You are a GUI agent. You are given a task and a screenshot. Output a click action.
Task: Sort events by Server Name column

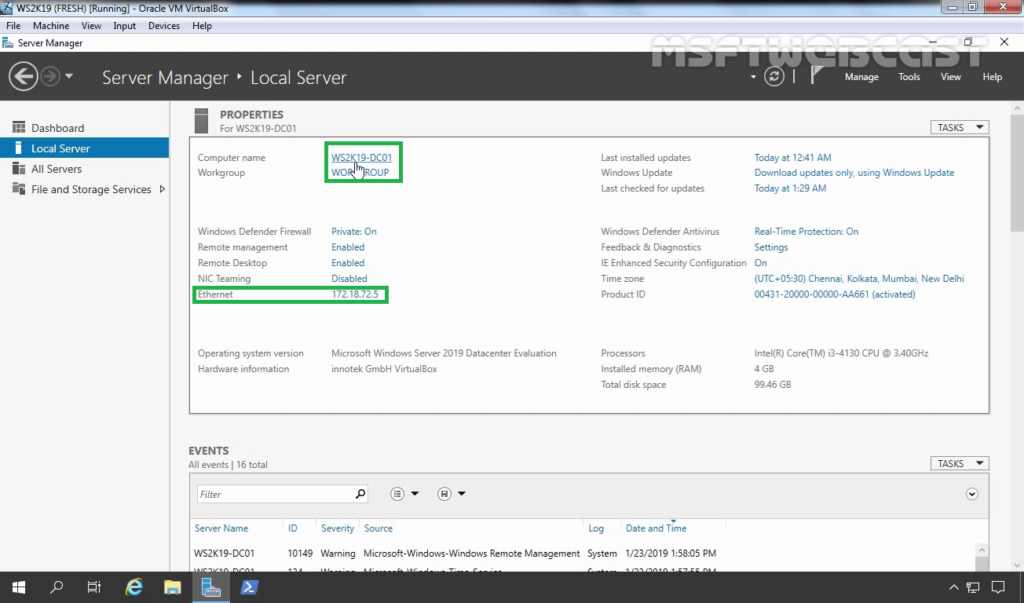221,528
